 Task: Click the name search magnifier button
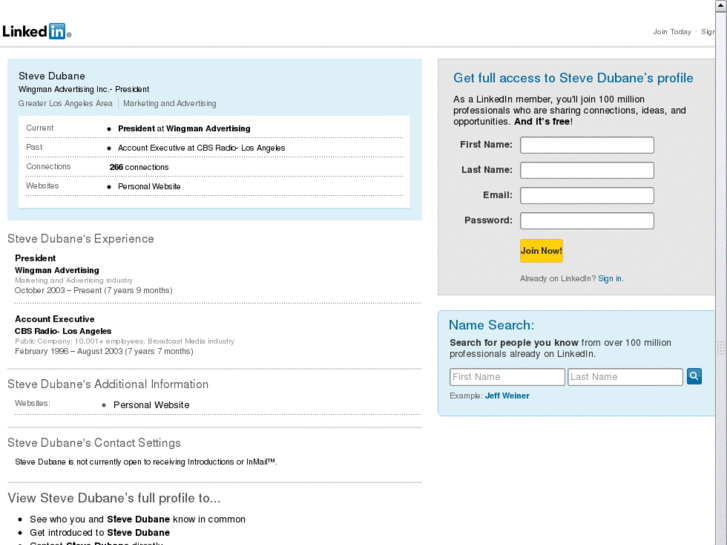coord(694,376)
